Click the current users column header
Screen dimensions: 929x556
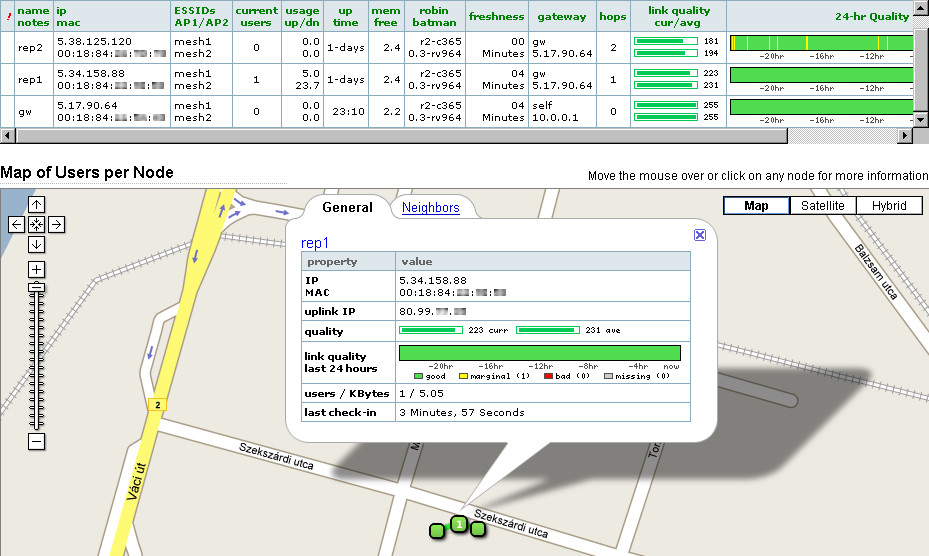tap(257, 17)
